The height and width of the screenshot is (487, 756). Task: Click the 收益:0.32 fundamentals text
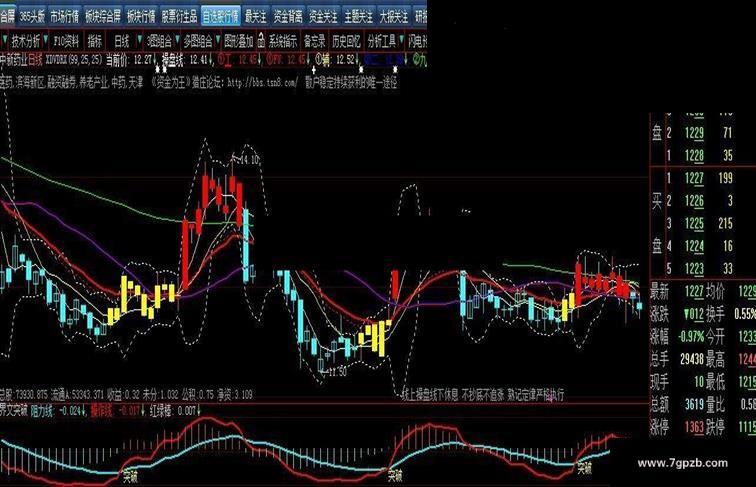123,395
